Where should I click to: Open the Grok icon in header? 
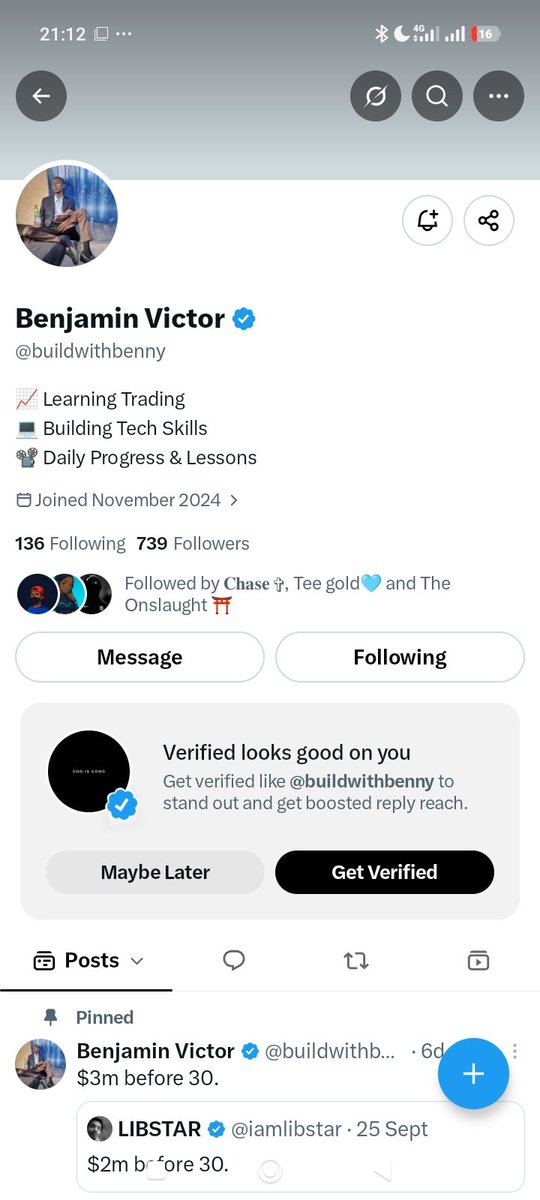376,96
